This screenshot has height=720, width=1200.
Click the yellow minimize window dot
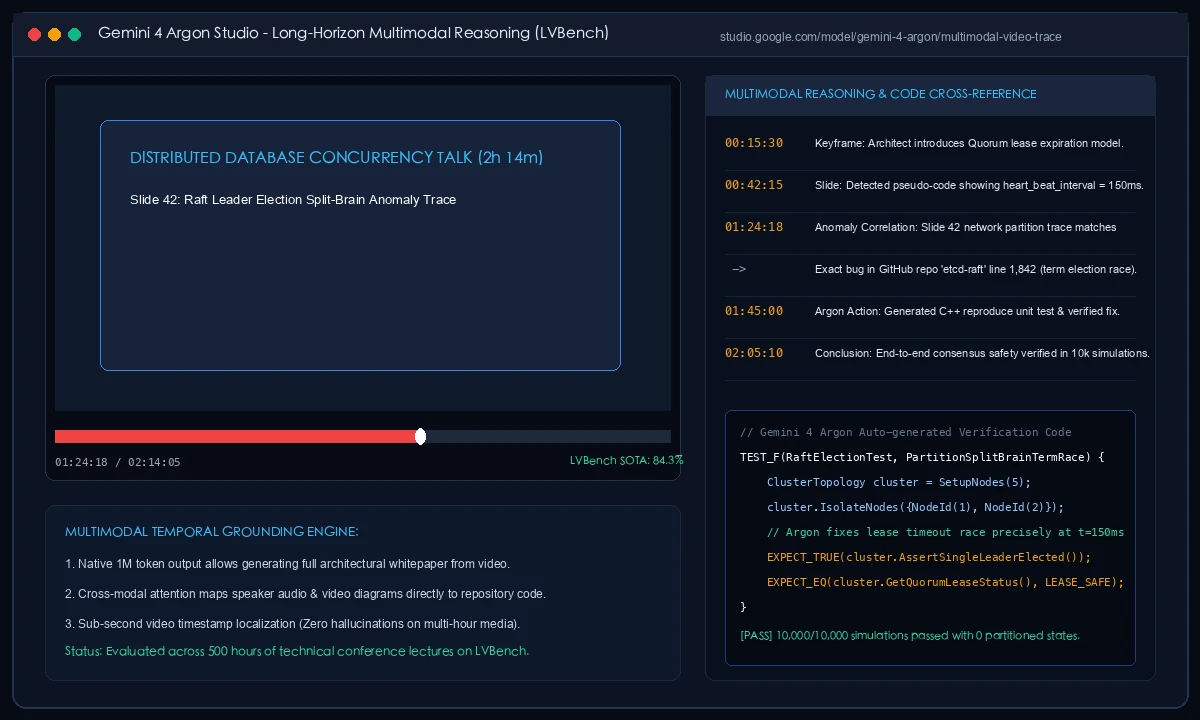coord(54,34)
